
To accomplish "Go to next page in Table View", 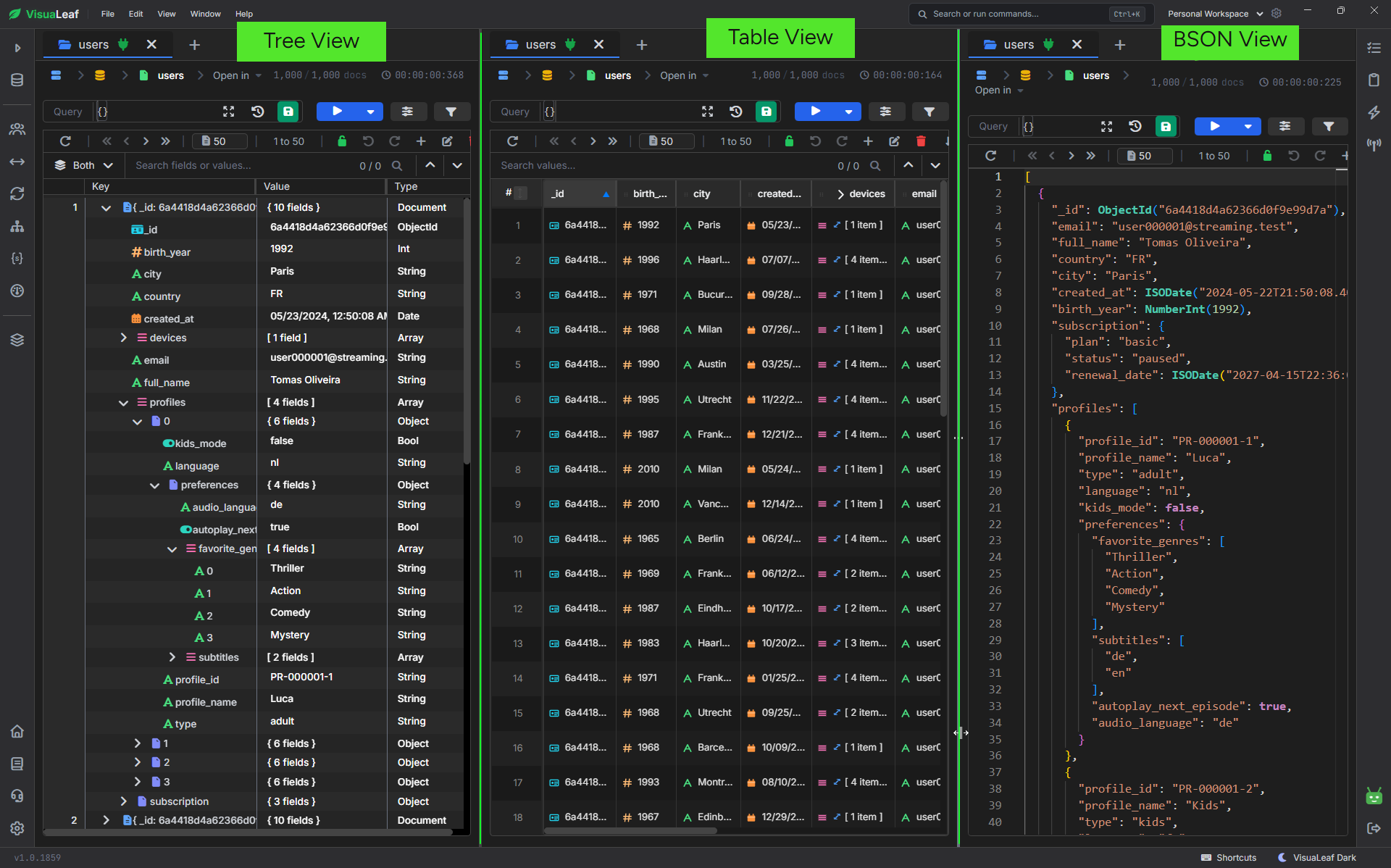I will point(593,141).
